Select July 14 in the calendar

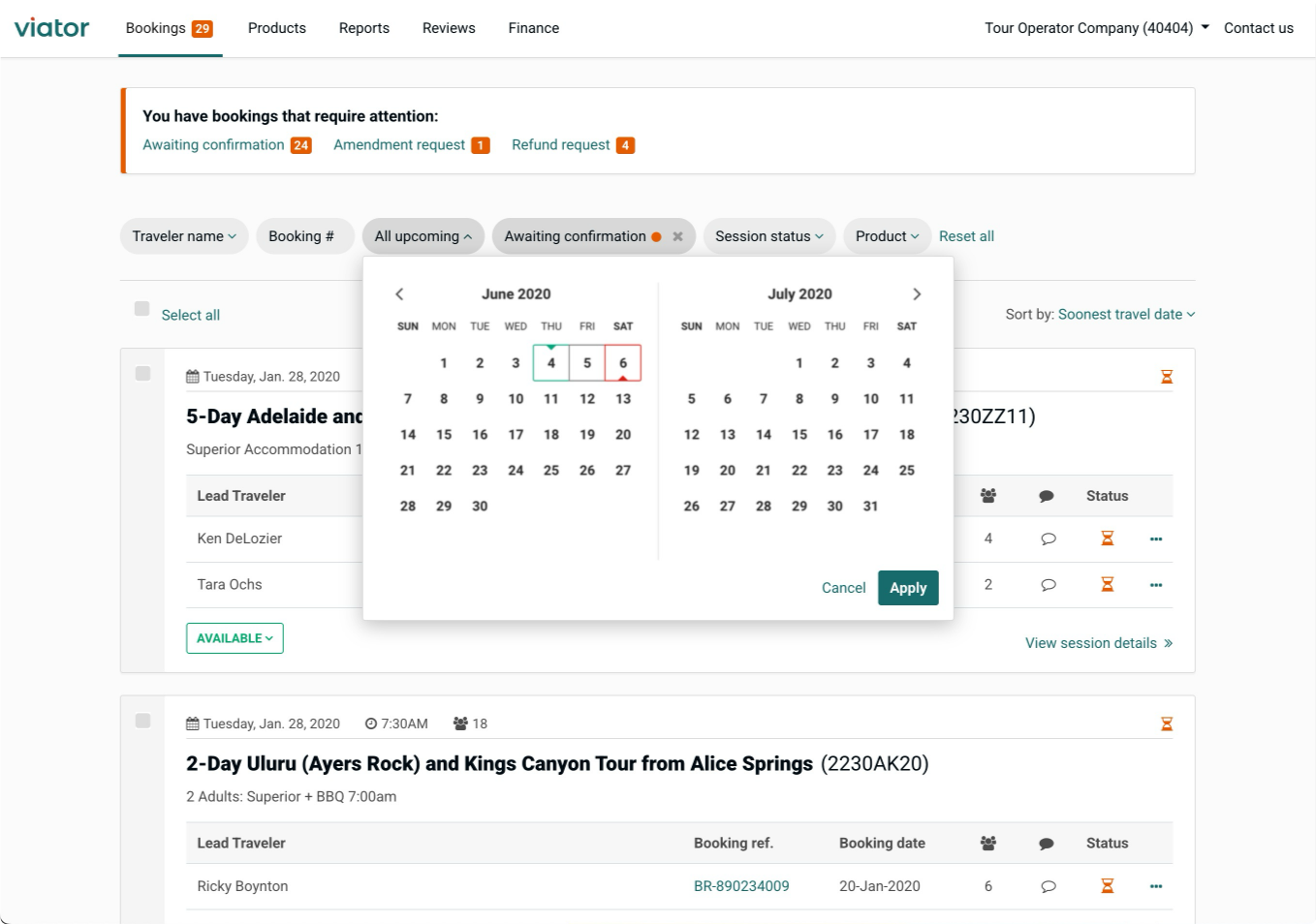[764, 435]
